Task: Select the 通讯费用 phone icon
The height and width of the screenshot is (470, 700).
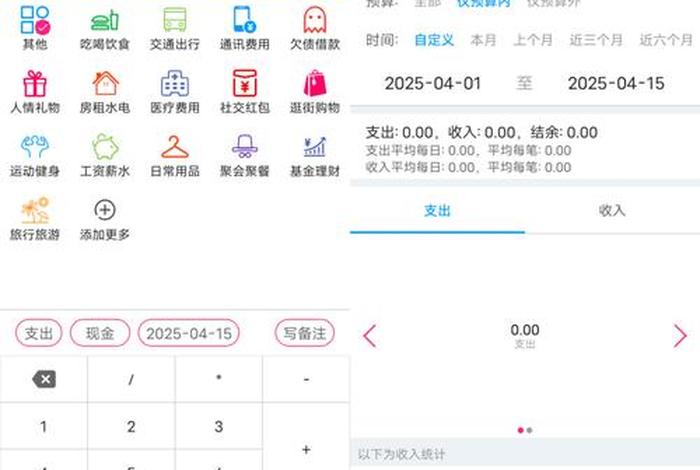Action: click(244, 20)
